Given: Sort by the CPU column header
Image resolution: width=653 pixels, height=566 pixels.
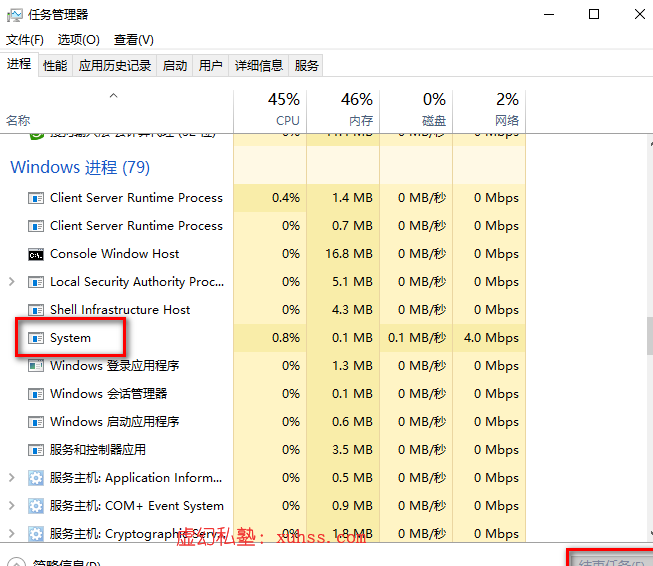Looking at the screenshot, I should point(270,111).
